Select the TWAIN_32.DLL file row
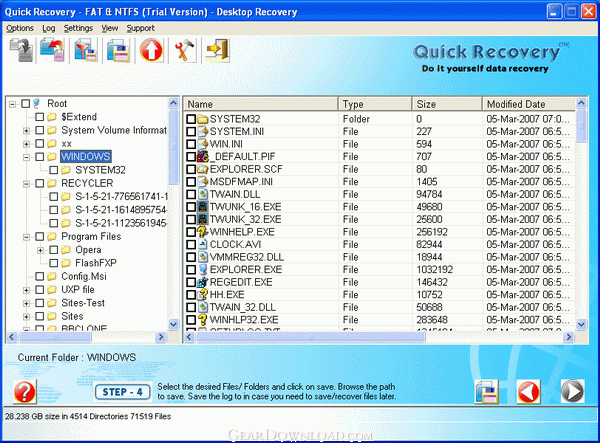The image size is (600, 443). click(380, 307)
